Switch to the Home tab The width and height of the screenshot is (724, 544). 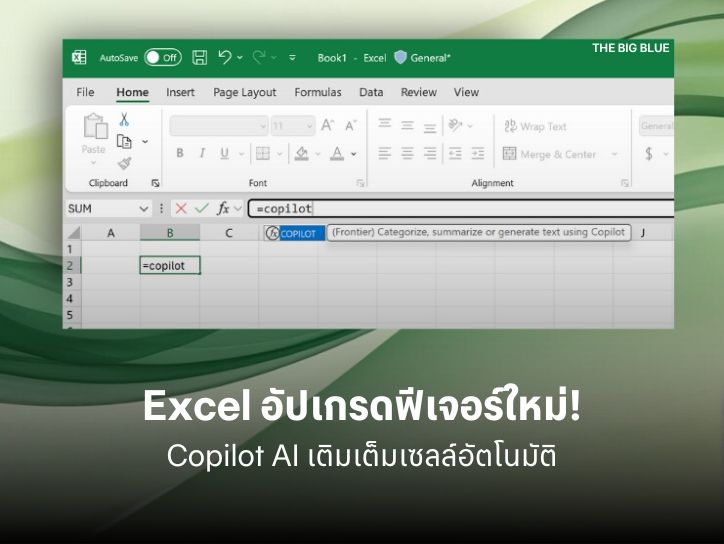[x=132, y=92]
